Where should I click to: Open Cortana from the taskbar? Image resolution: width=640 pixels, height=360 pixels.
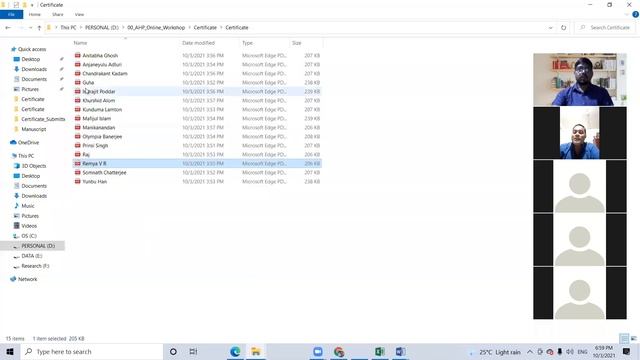[x=173, y=351]
